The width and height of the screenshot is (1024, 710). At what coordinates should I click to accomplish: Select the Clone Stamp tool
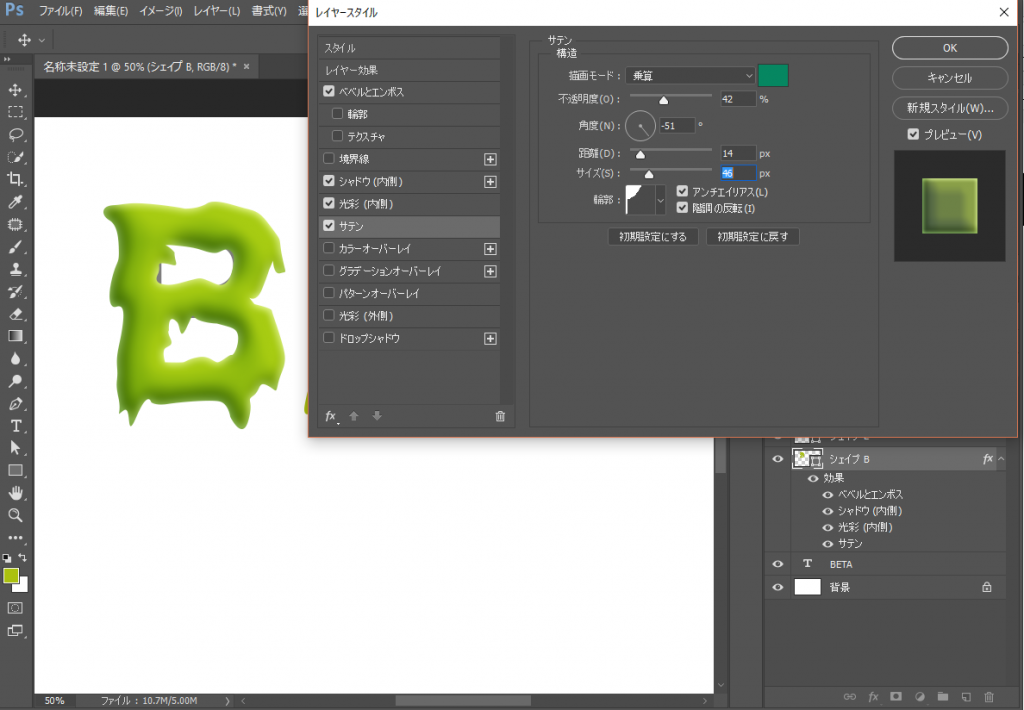click(x=16, y=269)
